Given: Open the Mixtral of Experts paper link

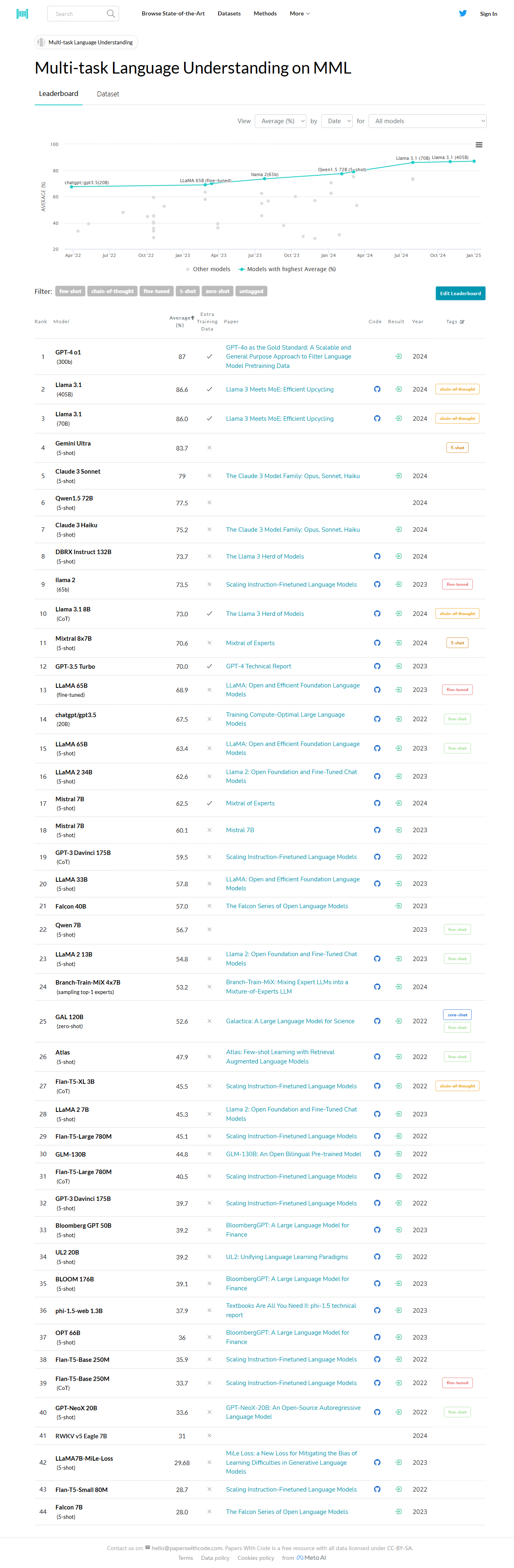Looking at the screenshot, I should [x=250, y=643].
